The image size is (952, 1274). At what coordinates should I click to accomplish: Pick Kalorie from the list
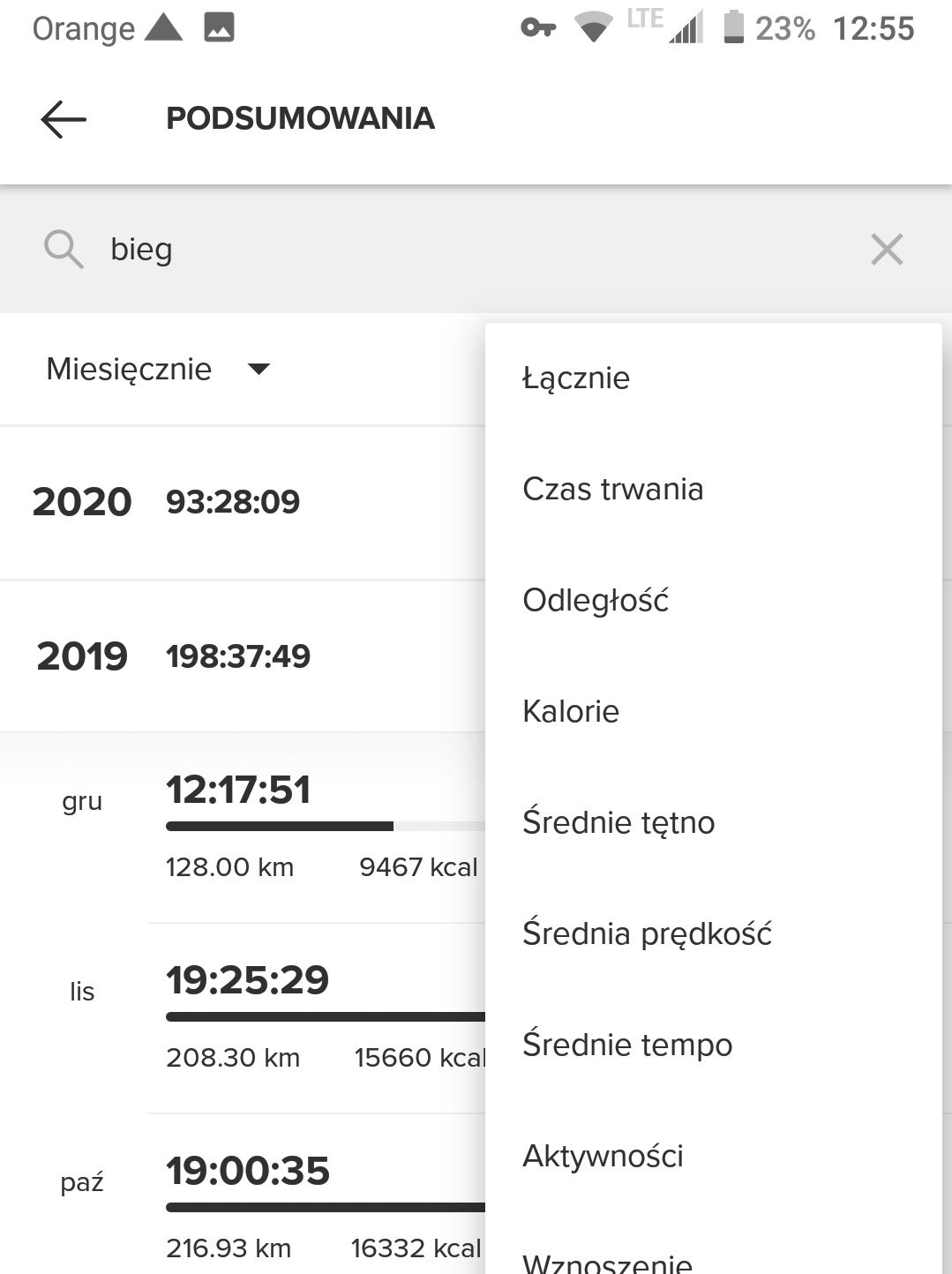[x=571, y=712]
